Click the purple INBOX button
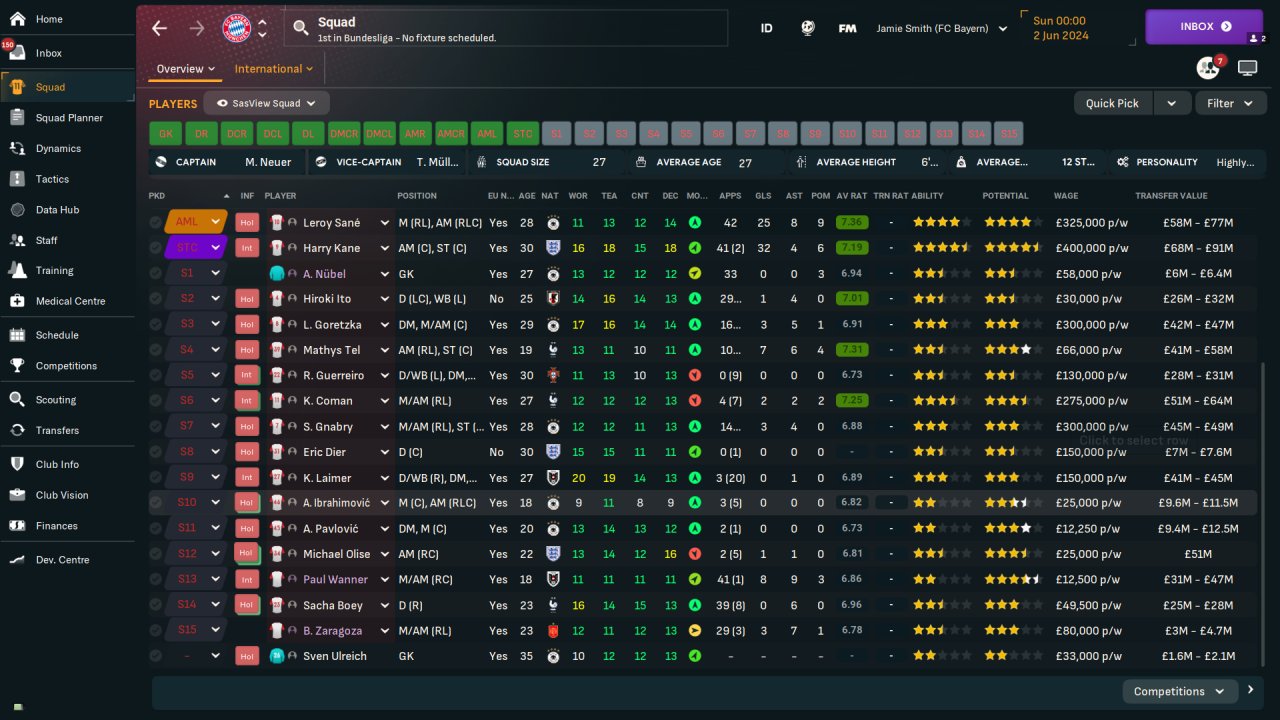1280x720 pixels. pos(1206,27)
